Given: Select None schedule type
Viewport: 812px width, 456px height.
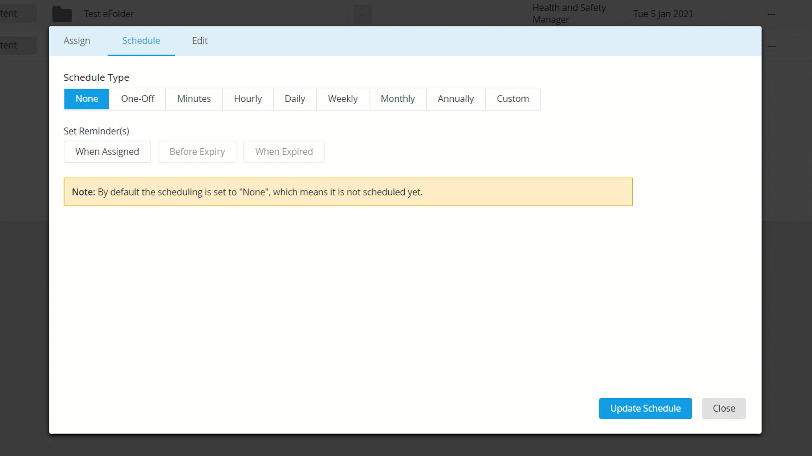Looking at the screenshot, I should click(x=86, y=99).
